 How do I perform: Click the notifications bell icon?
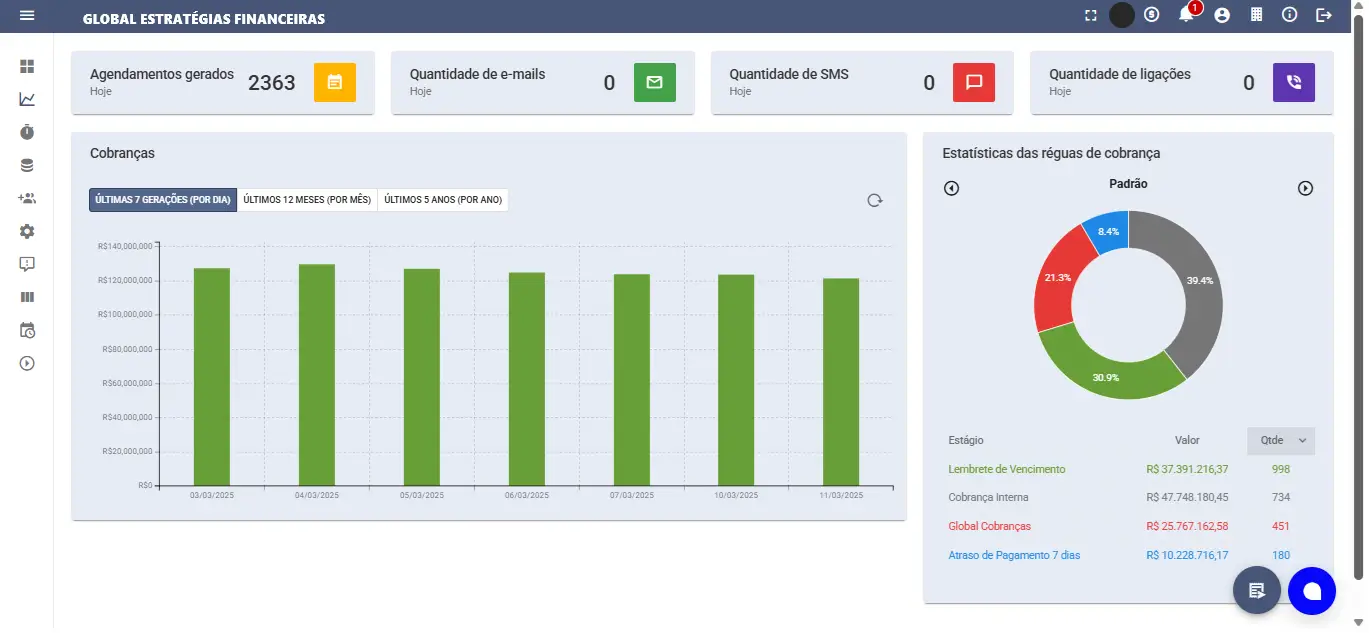point(1186,15)
